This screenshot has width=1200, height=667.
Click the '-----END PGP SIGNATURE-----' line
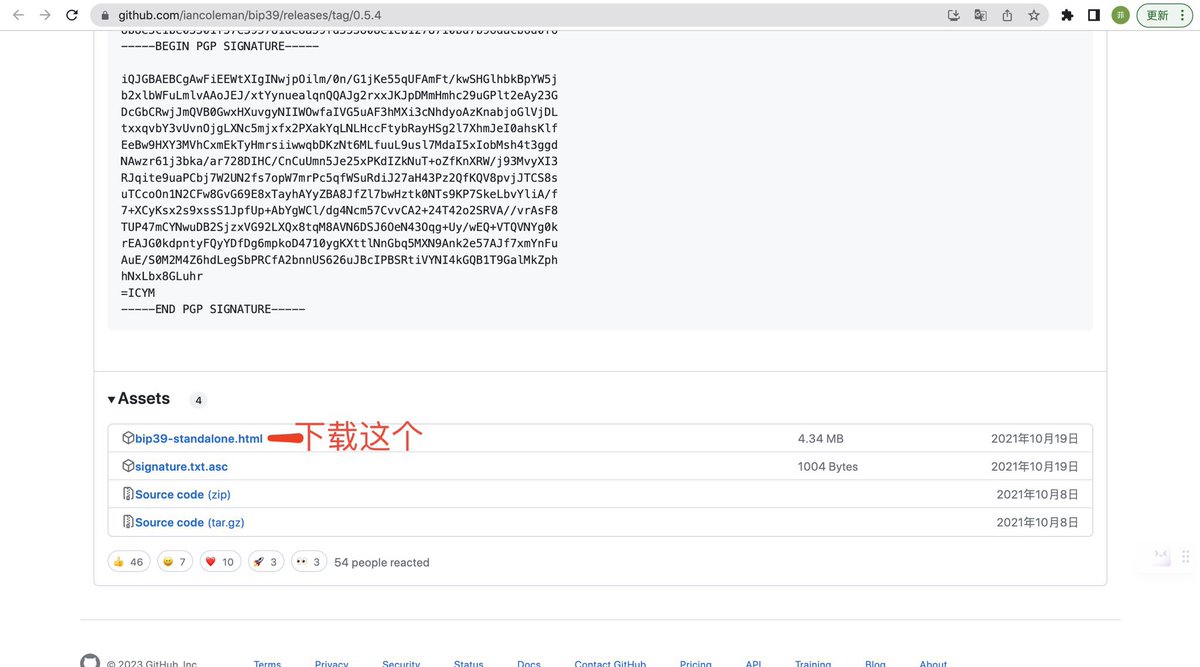point(213,309)
